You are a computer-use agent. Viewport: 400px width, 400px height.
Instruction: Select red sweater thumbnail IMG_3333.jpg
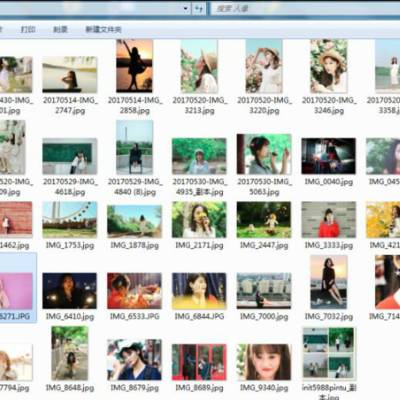click(329, 219)
